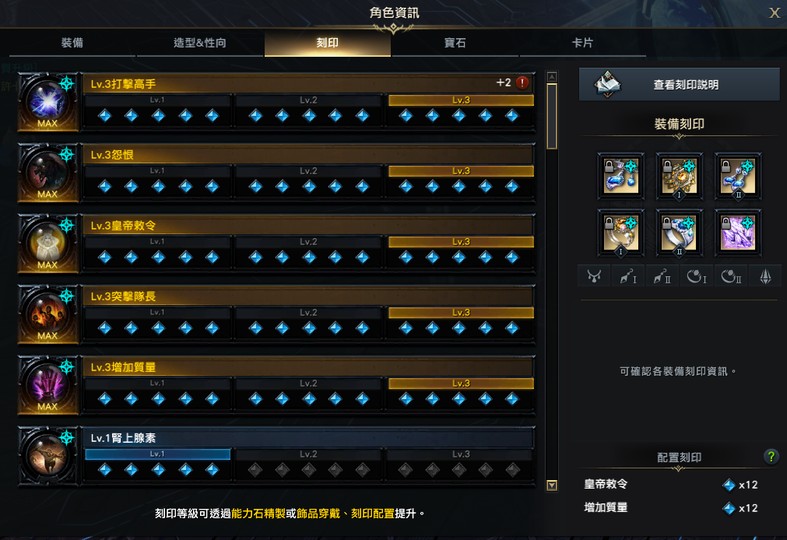
Task: Select the necklace equipment slot icon
Action: pyautogui.click(x=594, y=276)
